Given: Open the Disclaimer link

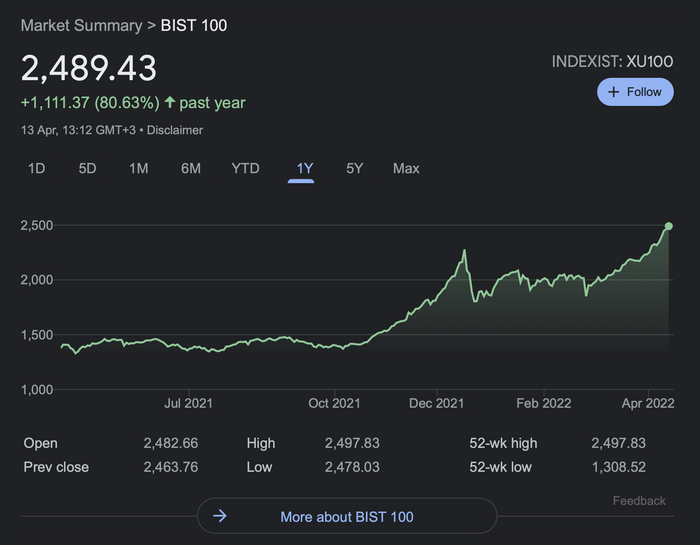Looking at the screenshot, I should 177,130.
